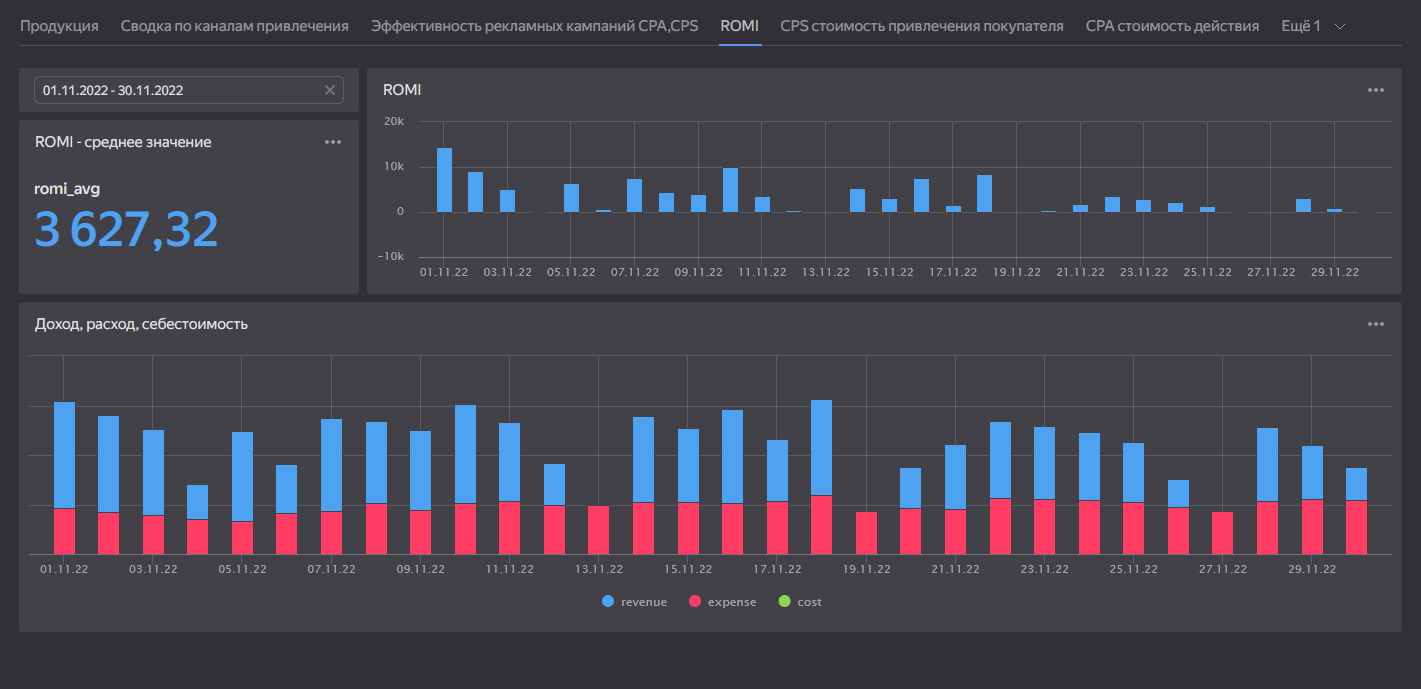The image size is (1421, 689).
Task: Select the ROMI tab
Action: tap(739, 26)
